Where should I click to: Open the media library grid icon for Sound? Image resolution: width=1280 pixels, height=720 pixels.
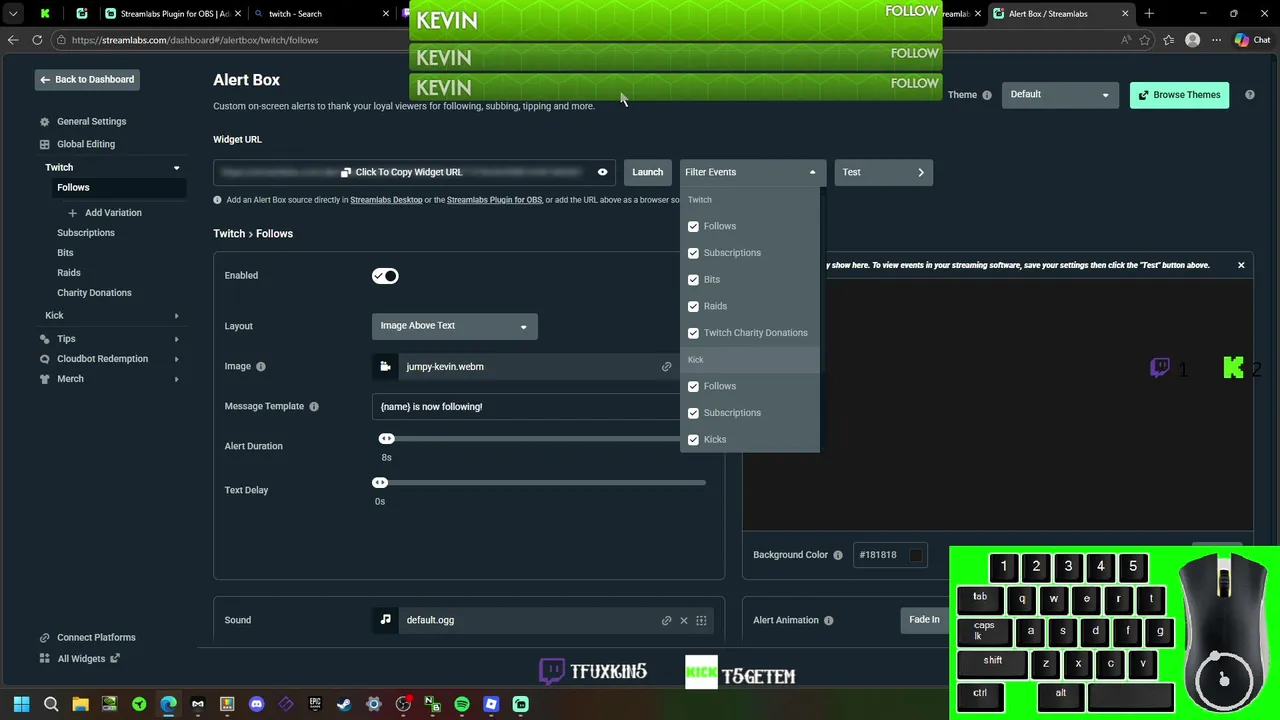click(x=701, y=620)
